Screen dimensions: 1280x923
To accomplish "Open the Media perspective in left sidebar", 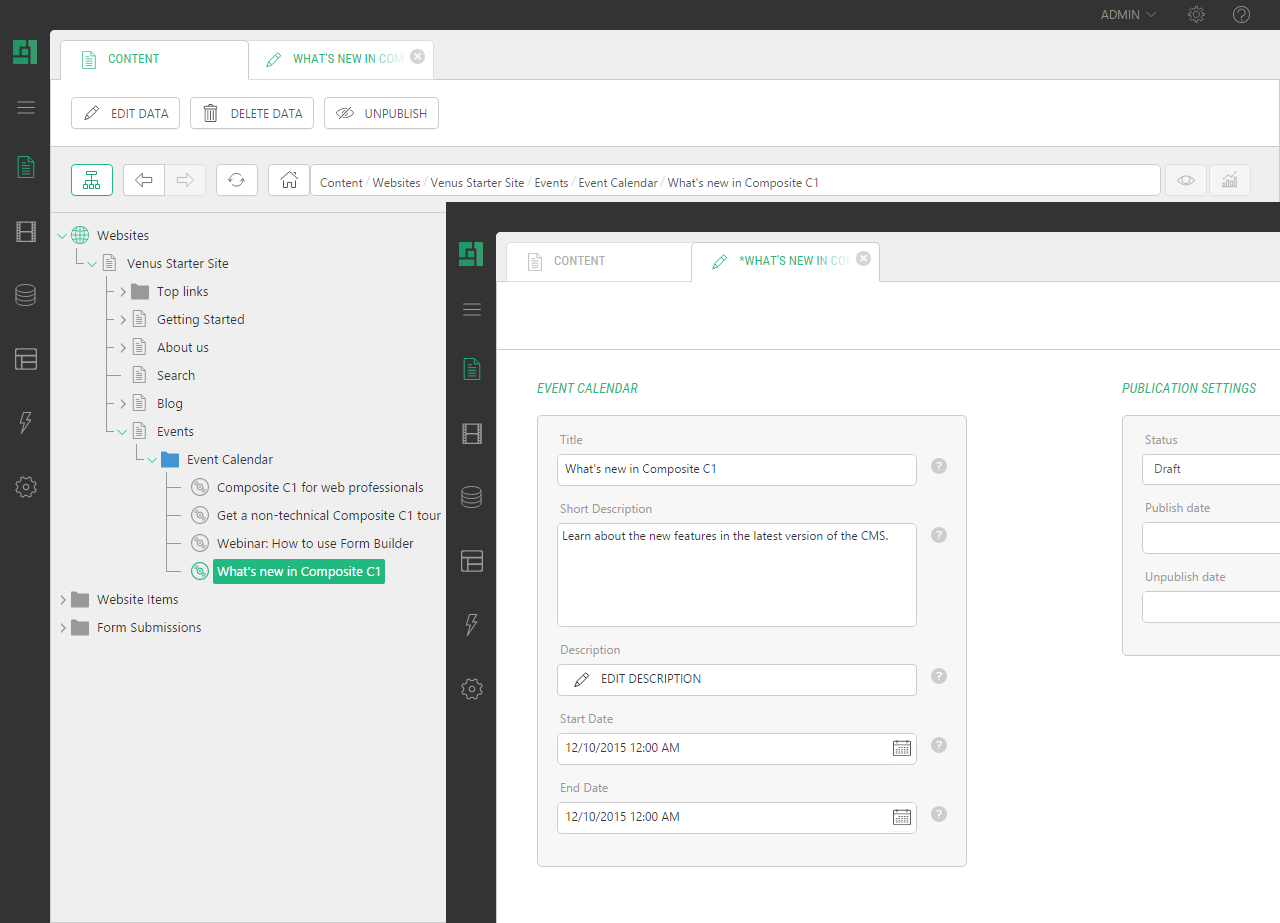I will [x=26, y=232].
